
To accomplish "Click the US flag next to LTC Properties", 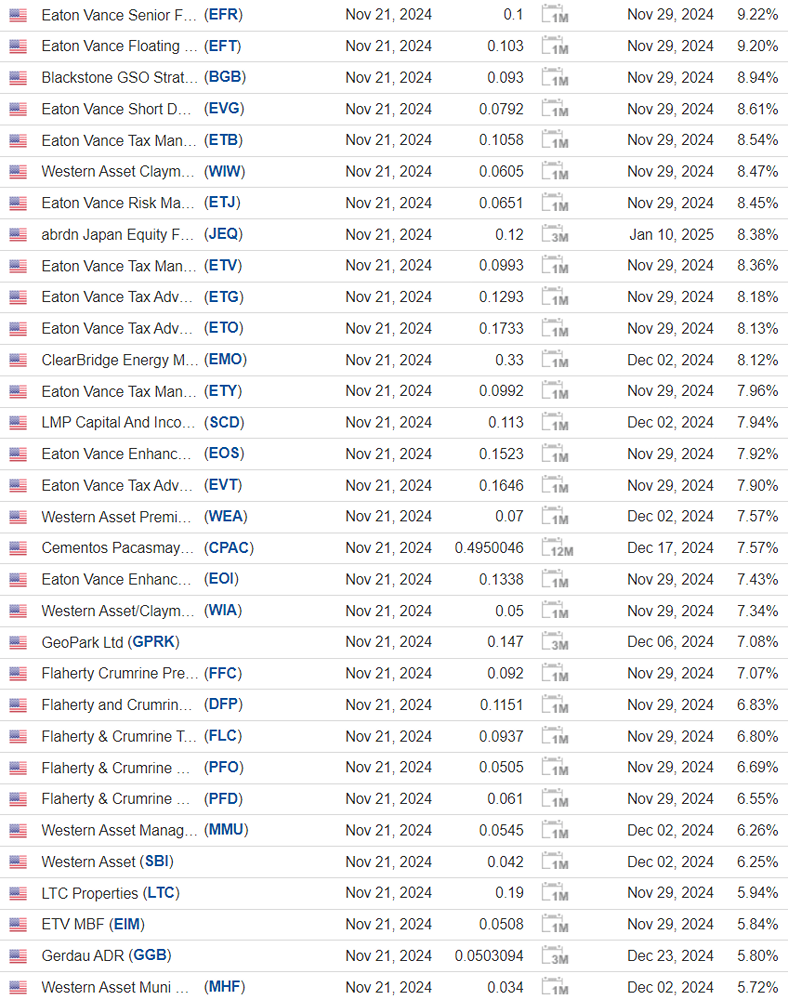I will tap(18, 893).
